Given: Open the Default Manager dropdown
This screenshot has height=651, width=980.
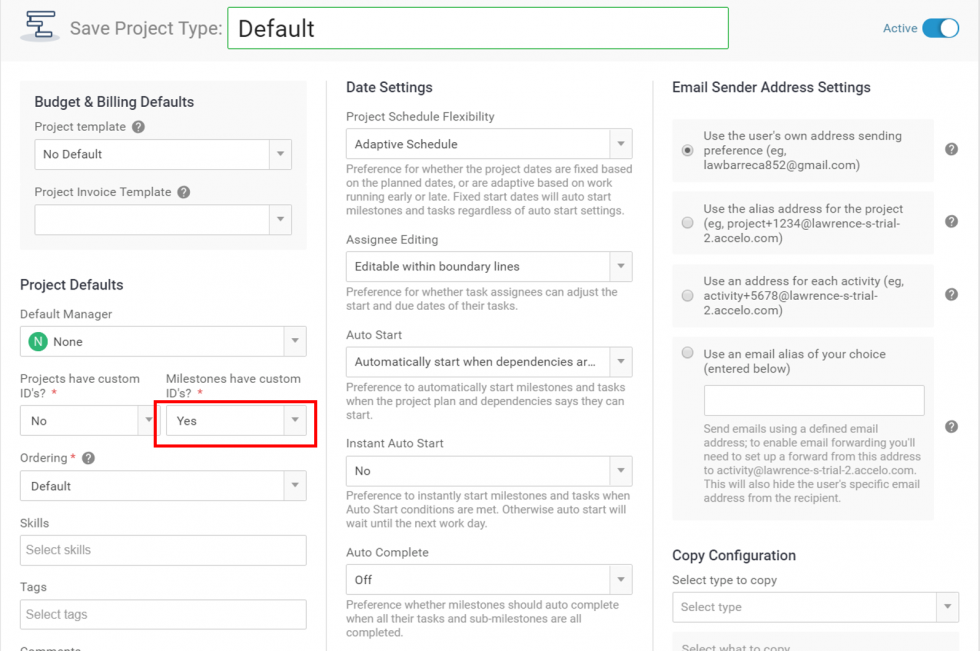Looking at the screenshot, I should pyautogui.click(x=163, y=342).
